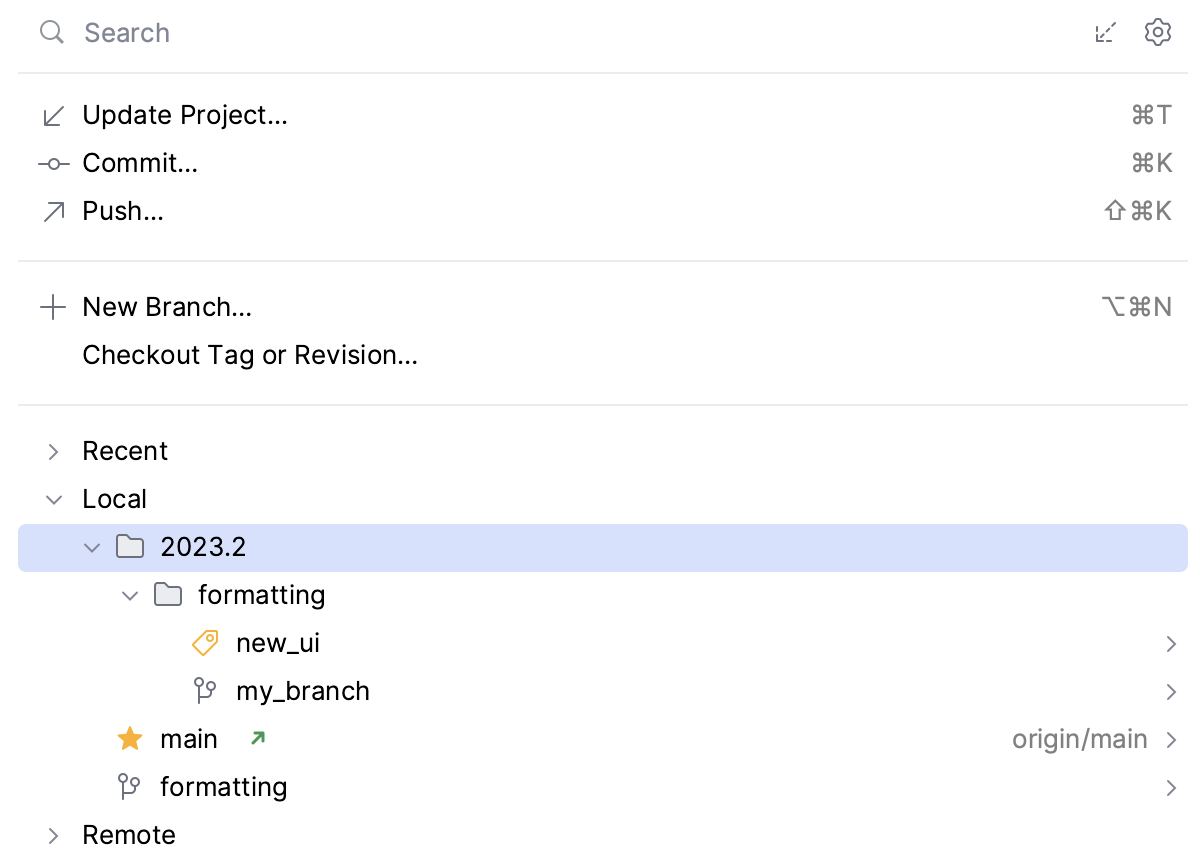Viewport: 1200px width, 860px height.
Task: Click the green outgoing arrow next to main
Action: 258,739
